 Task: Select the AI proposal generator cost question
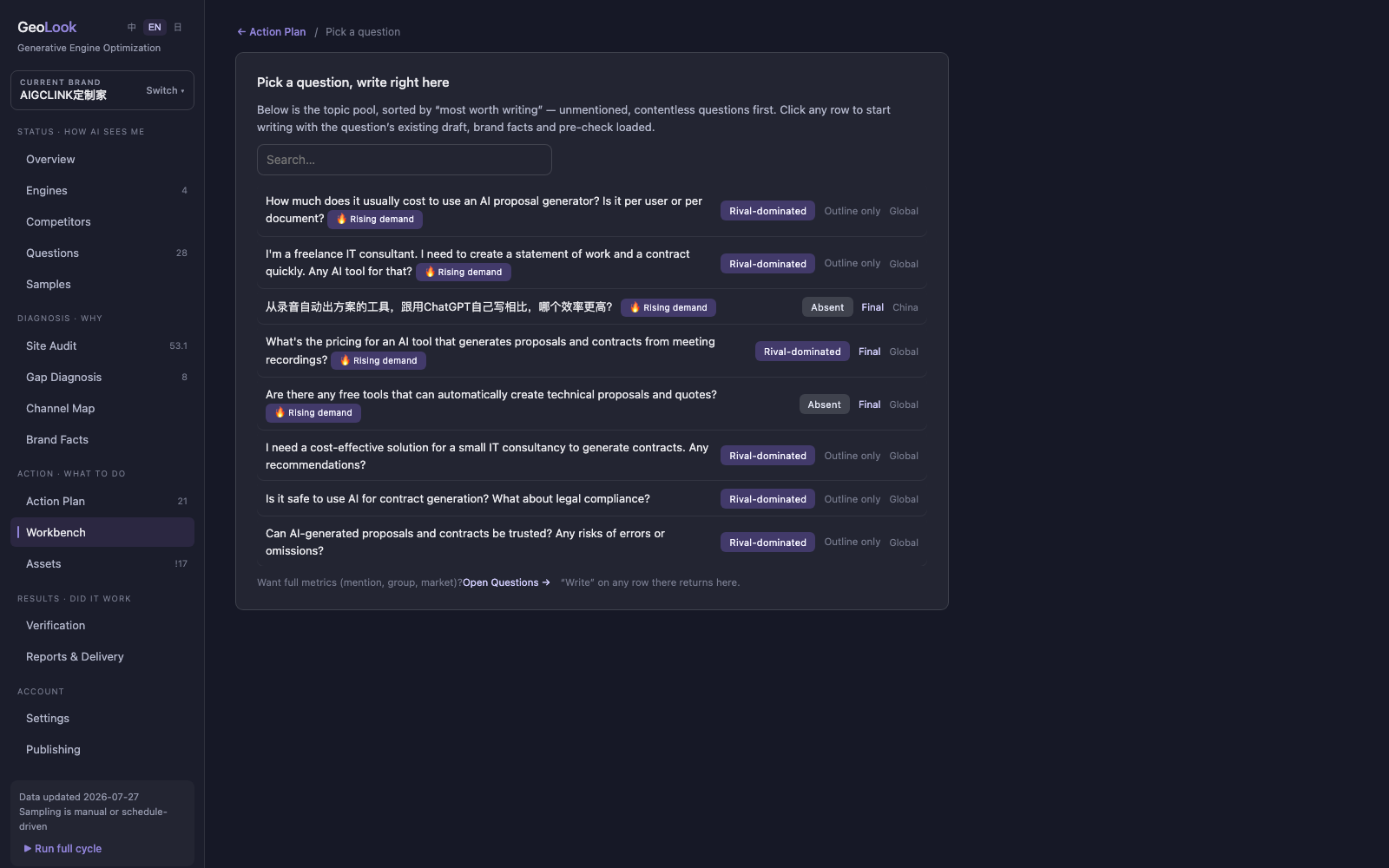point(592,210)
